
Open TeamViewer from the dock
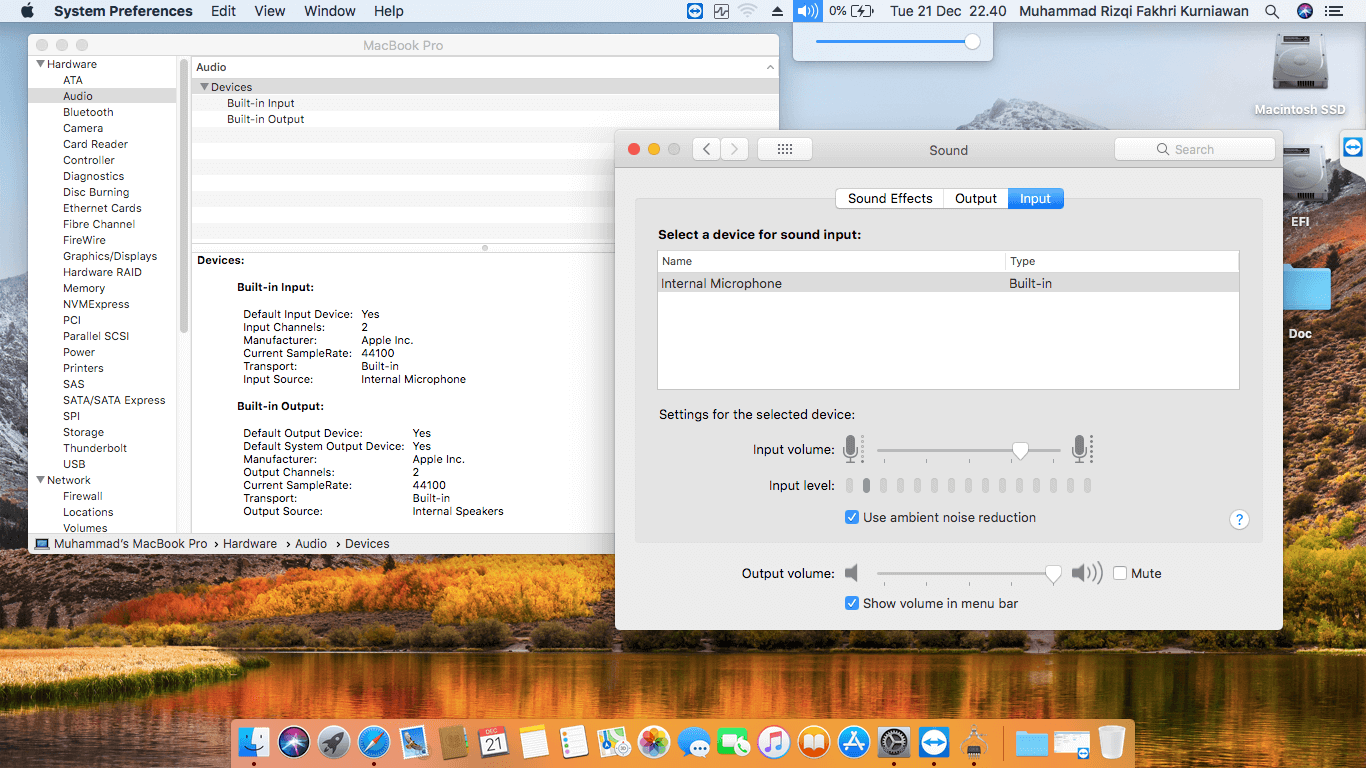click(934, 742)
